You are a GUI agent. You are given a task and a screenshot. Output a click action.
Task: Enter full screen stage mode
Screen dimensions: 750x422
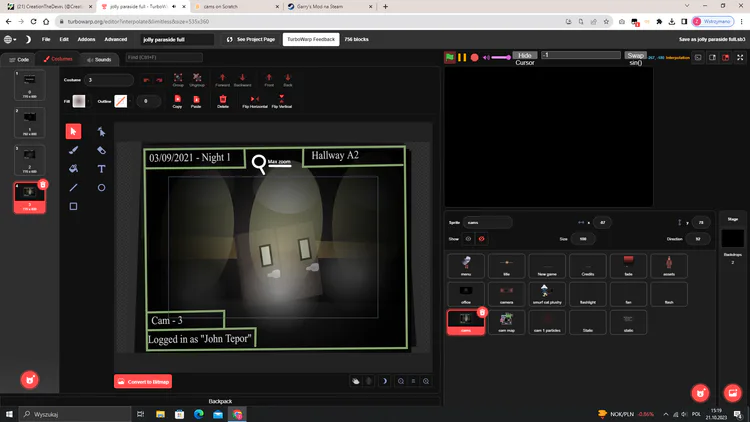740,57
